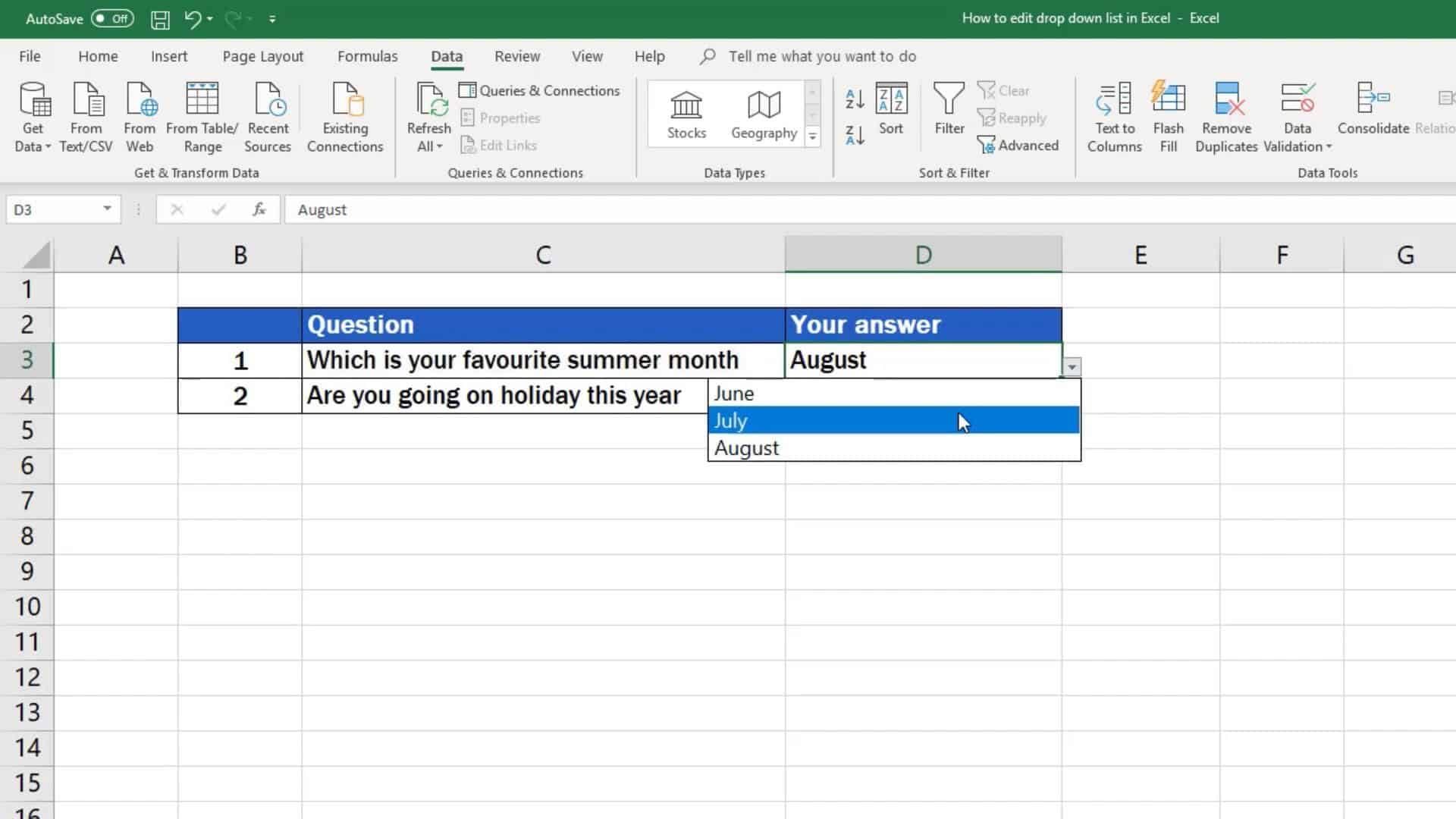Viewport: 1456px width, 819px height.
Task: Select the Text to Columns tool
Action: (x=1113, y=118)
